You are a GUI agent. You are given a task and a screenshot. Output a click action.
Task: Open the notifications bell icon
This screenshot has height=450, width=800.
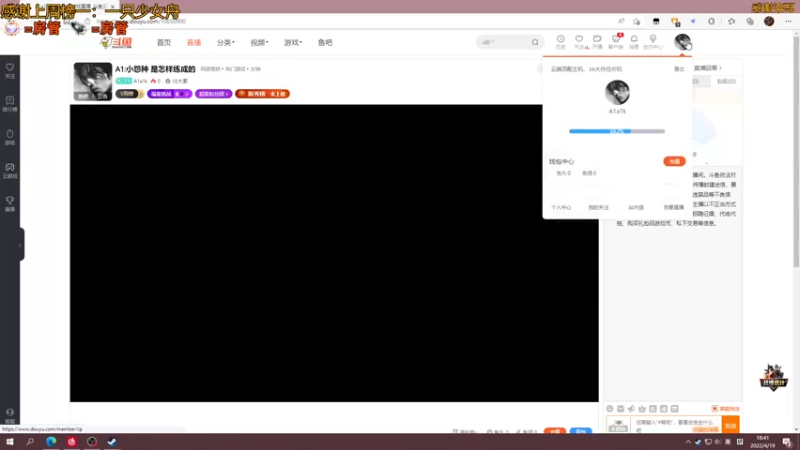click(x=634, y=42)
